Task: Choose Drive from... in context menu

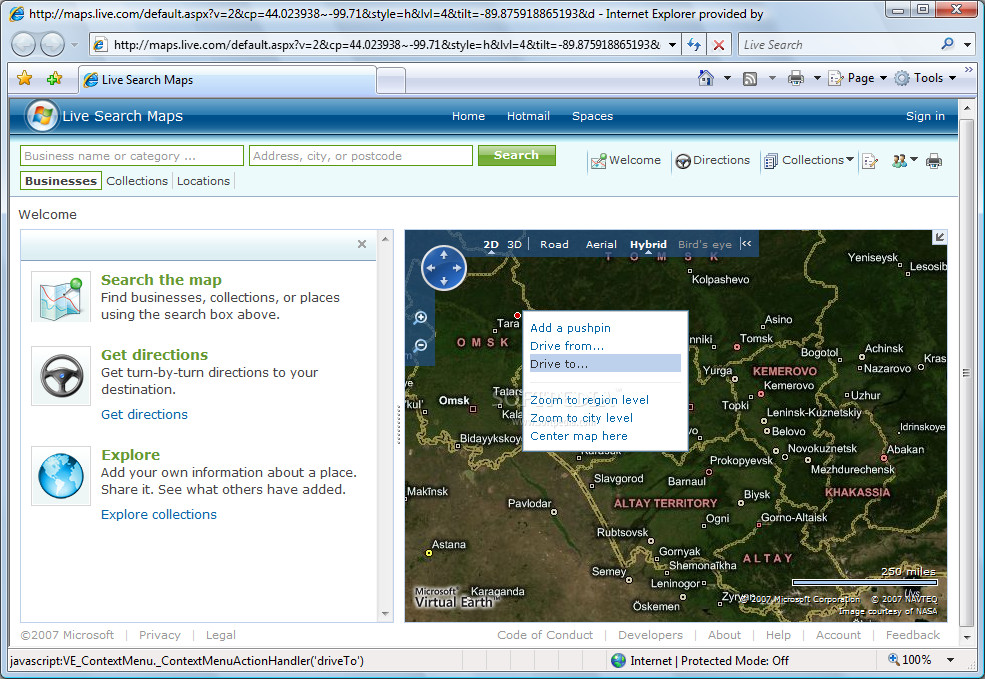Action: (x=567, y=346)
